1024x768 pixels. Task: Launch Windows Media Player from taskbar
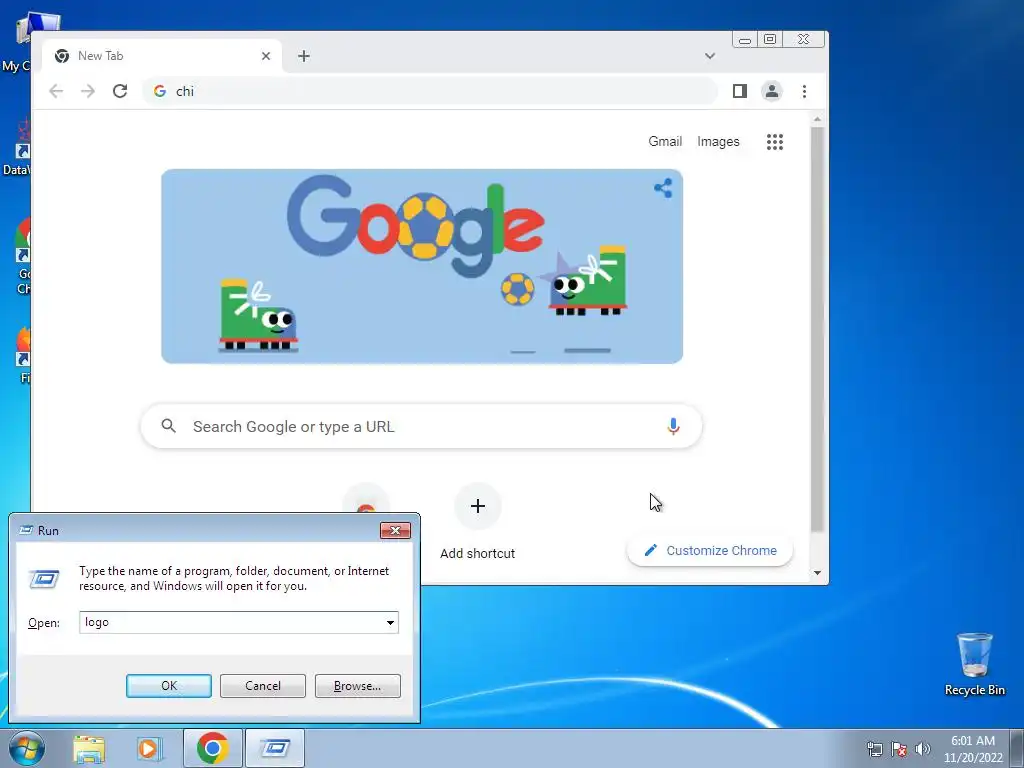[149, 748]
